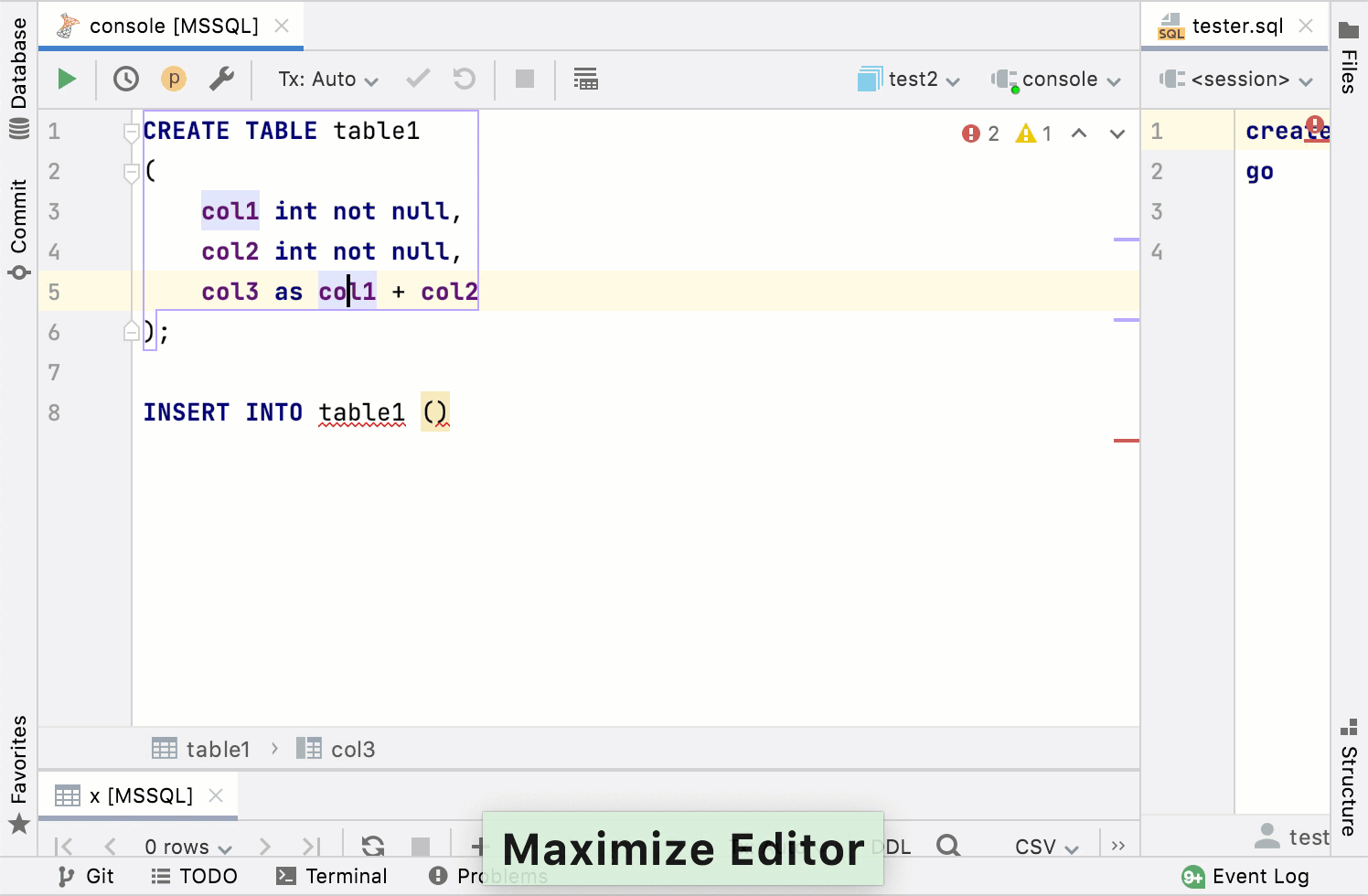Open search in the results grid
1368x896 pixels.
[948, 847]
